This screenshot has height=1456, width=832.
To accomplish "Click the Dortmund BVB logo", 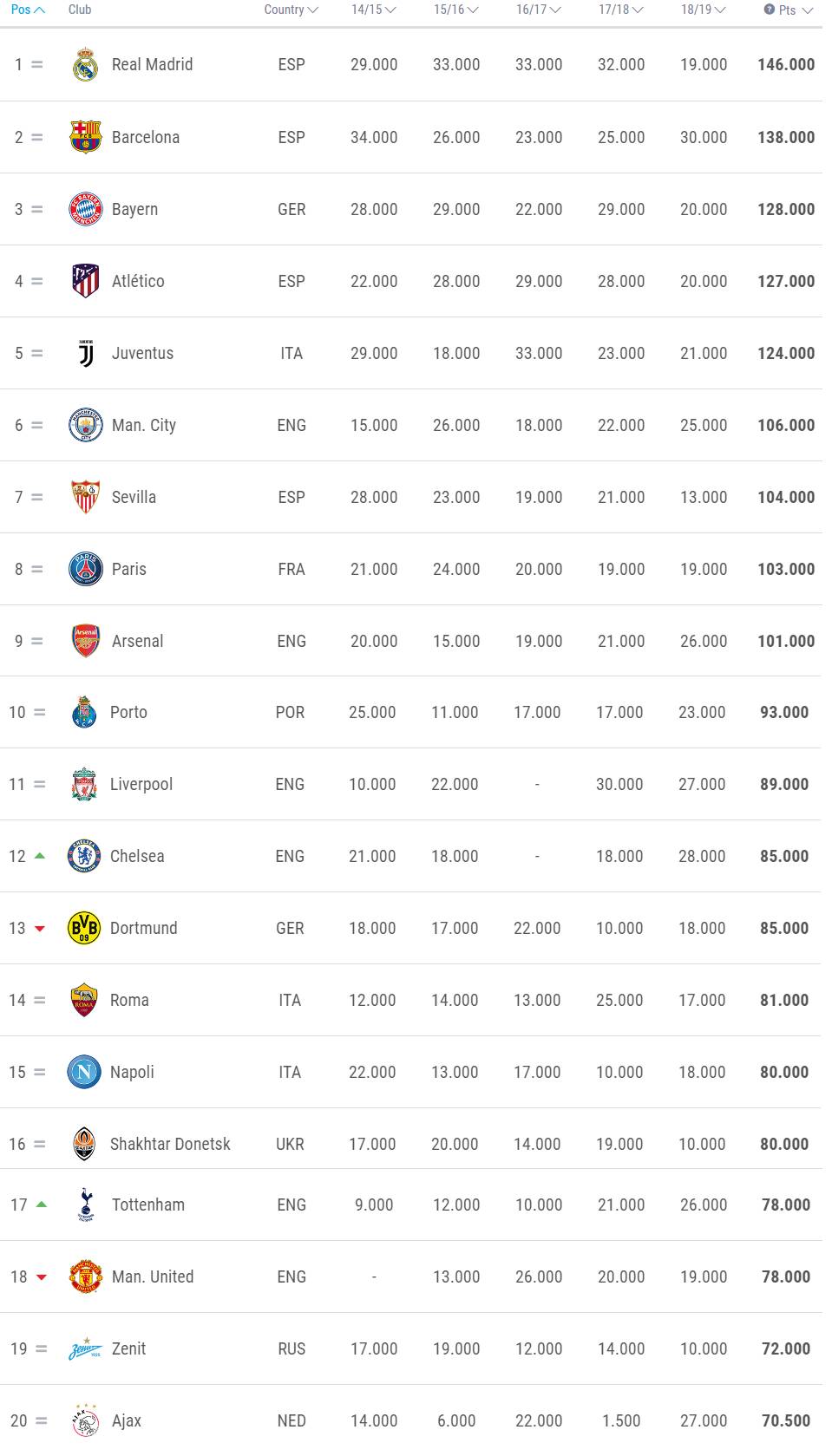I will 83,928.
